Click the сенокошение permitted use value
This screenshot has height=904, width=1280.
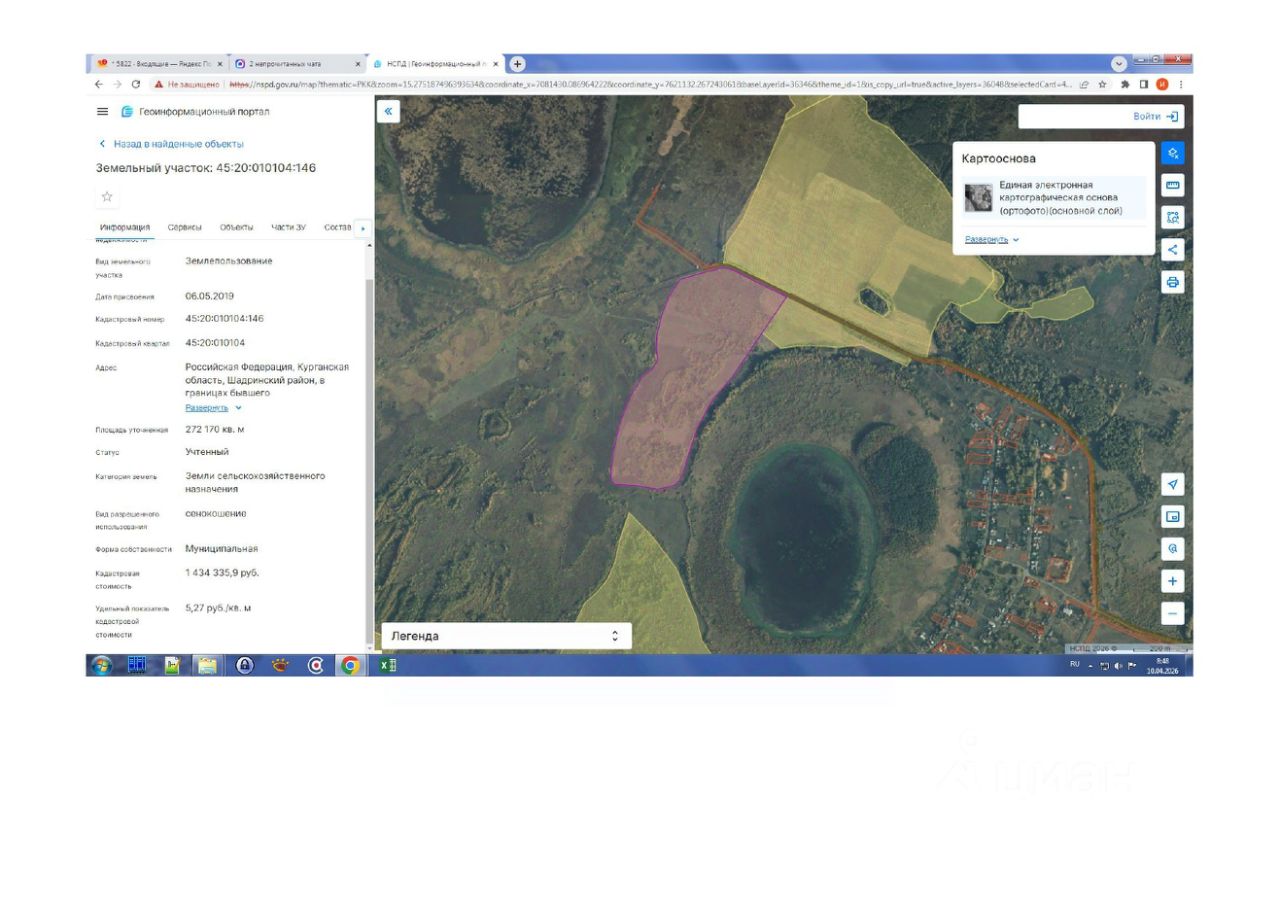pyautogui.click(x=216, y=514)
